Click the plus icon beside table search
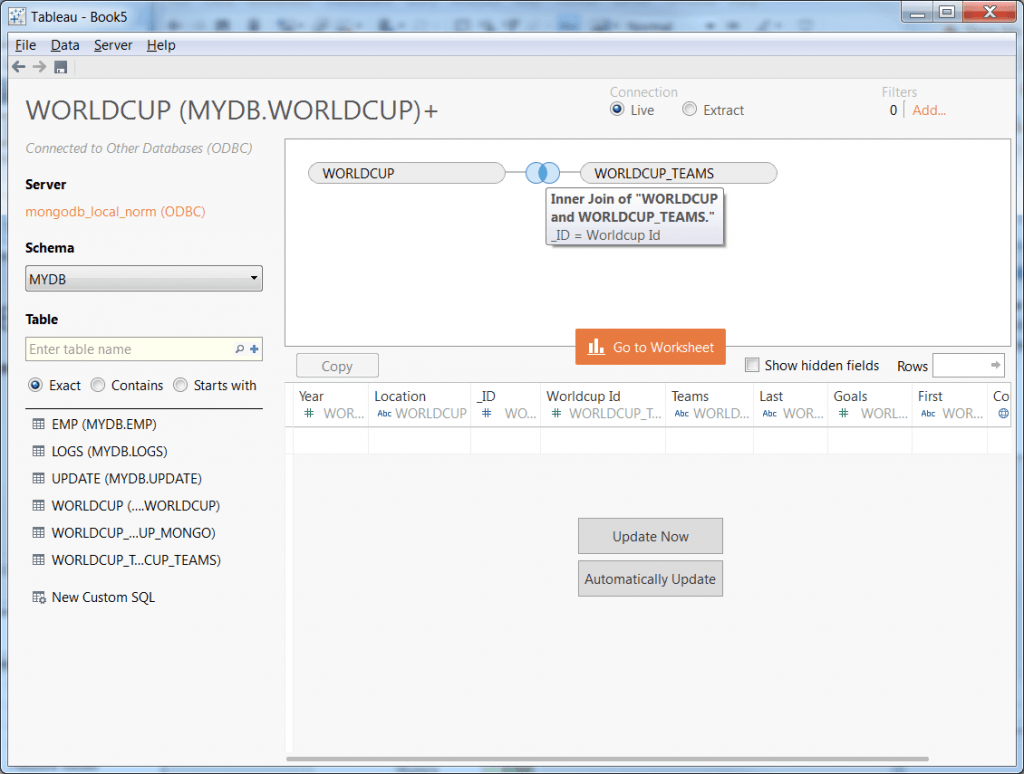This screenshot has width=1024, height=774. [254, 349]
